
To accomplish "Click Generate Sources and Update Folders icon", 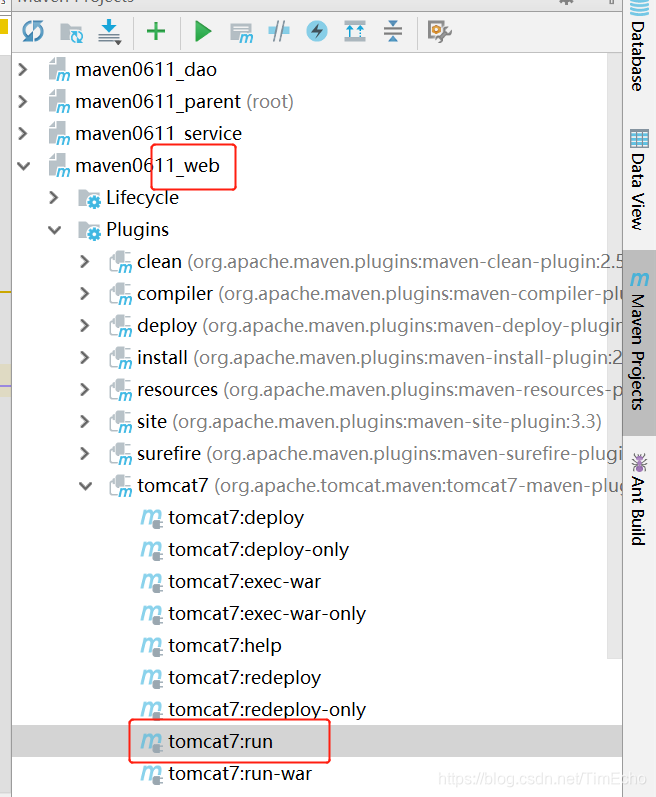I will point(72,32).
